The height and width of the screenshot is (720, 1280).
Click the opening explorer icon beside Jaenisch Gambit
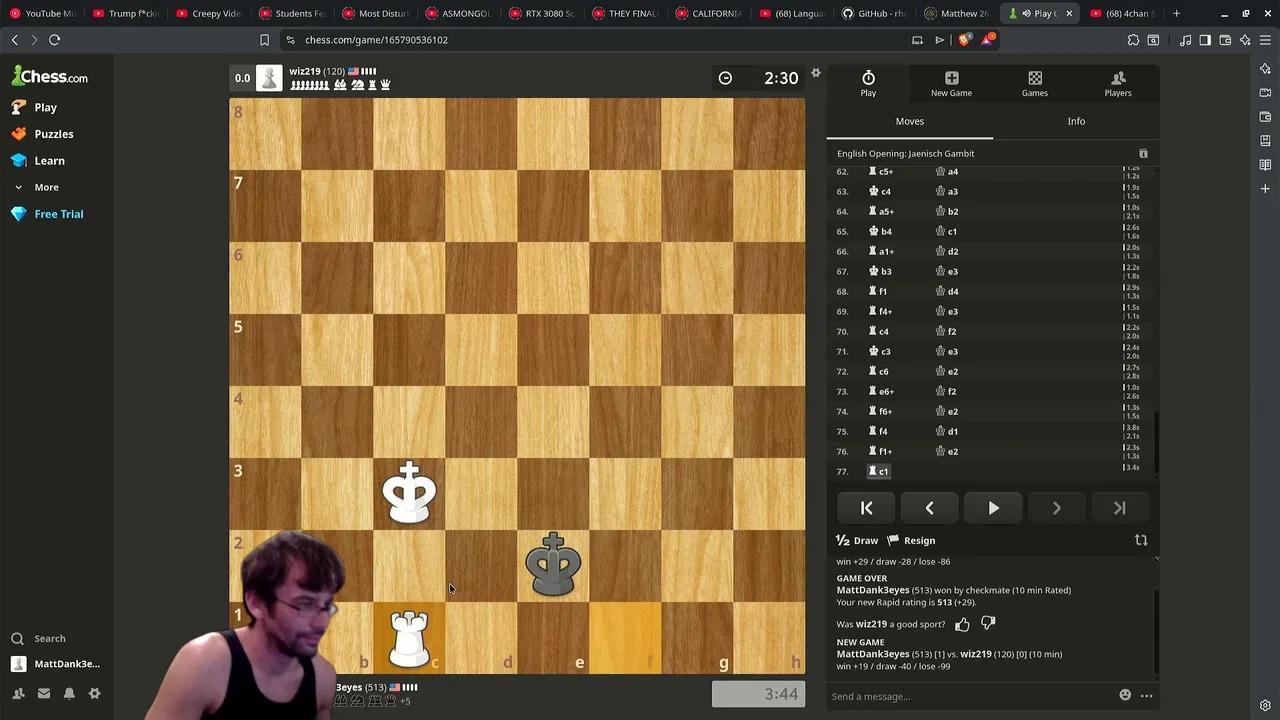pyautogui.click(x=1143, y=154)
